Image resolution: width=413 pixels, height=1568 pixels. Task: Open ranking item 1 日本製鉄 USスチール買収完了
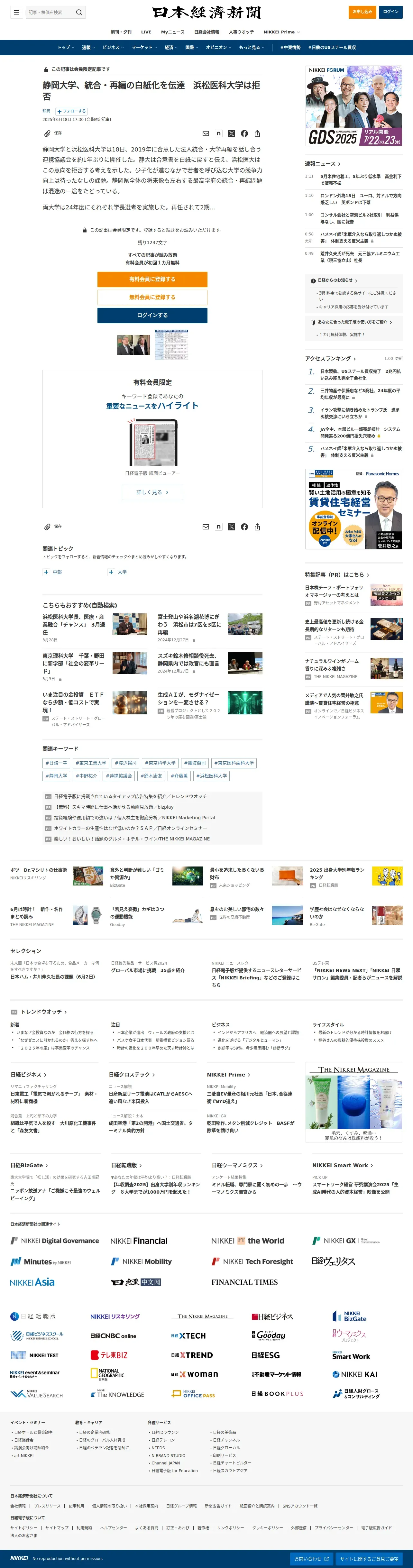[x=361, y=374]
